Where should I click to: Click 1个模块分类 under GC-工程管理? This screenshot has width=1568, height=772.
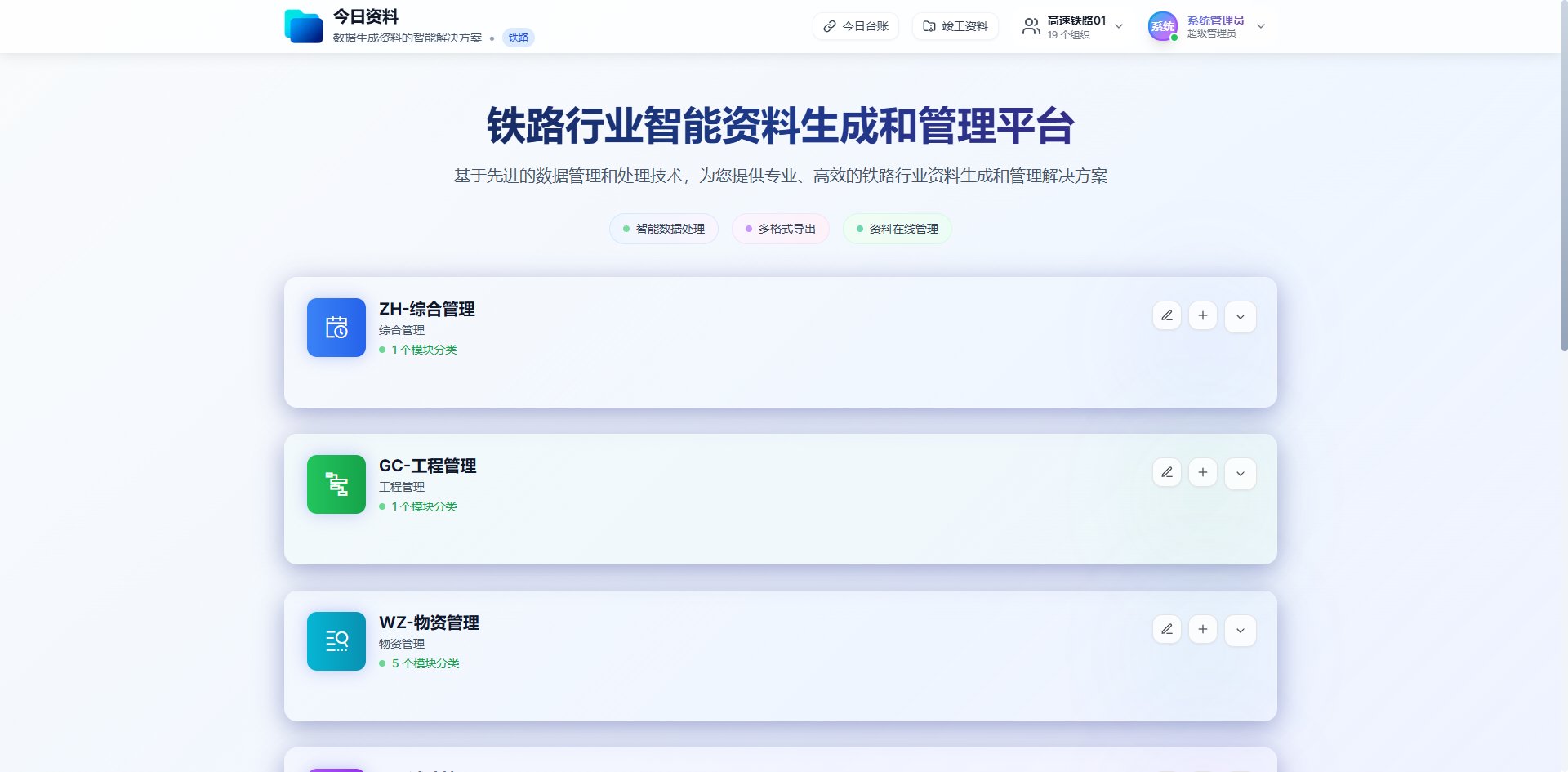[424, 506]
